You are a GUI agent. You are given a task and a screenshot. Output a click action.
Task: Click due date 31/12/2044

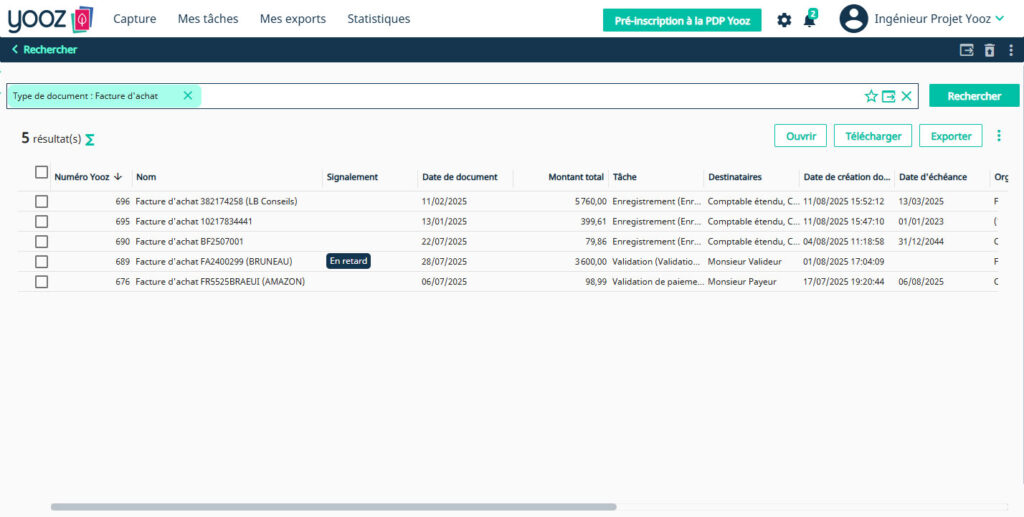(x=921, y=242)
